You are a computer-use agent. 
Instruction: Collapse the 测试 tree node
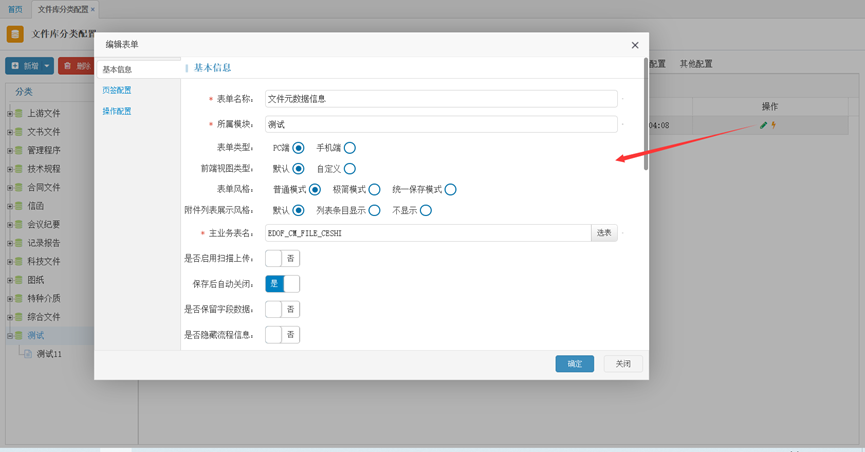click(9, 336)
